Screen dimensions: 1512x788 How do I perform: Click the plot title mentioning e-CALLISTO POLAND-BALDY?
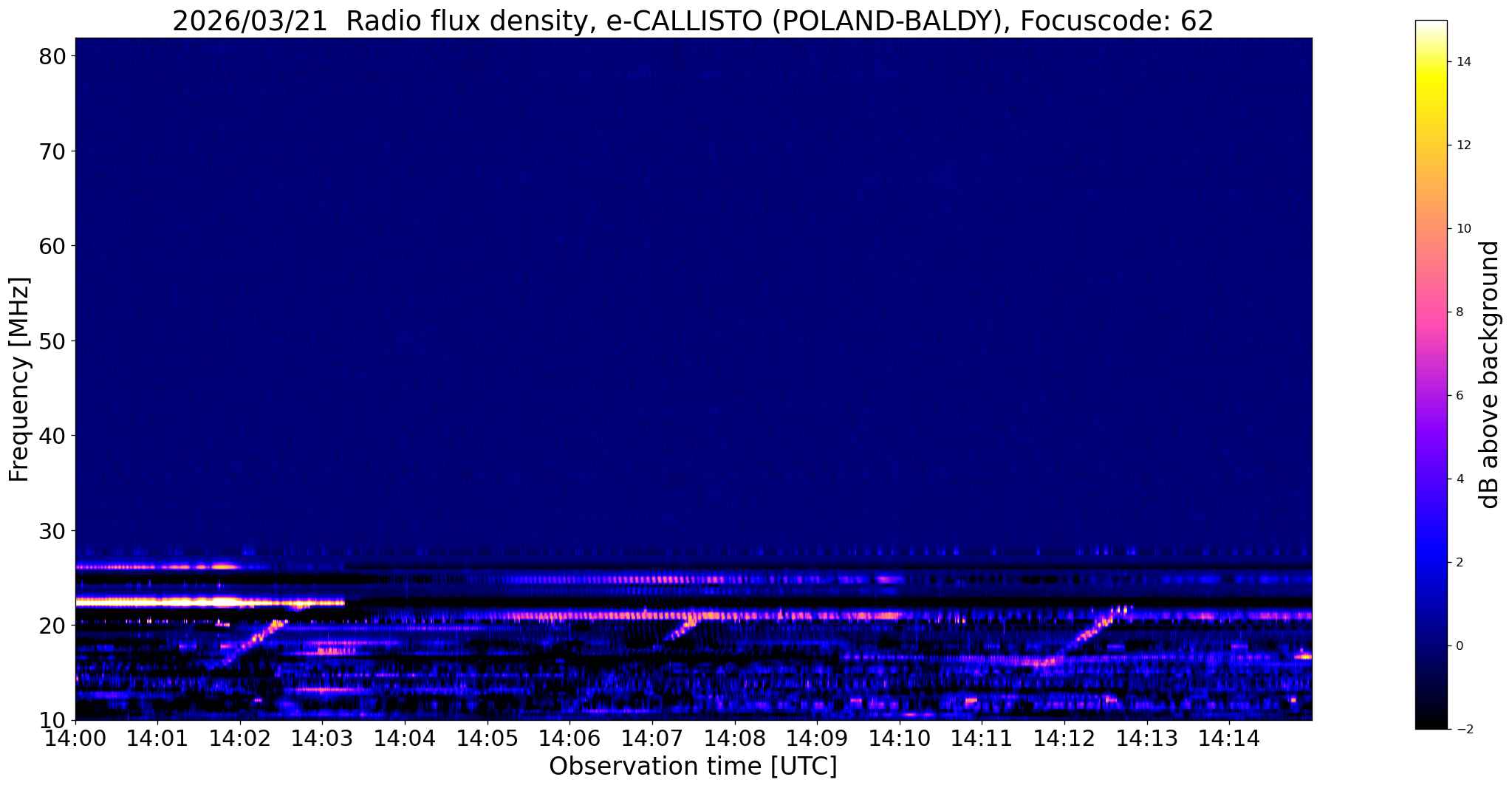pos(693,21)
